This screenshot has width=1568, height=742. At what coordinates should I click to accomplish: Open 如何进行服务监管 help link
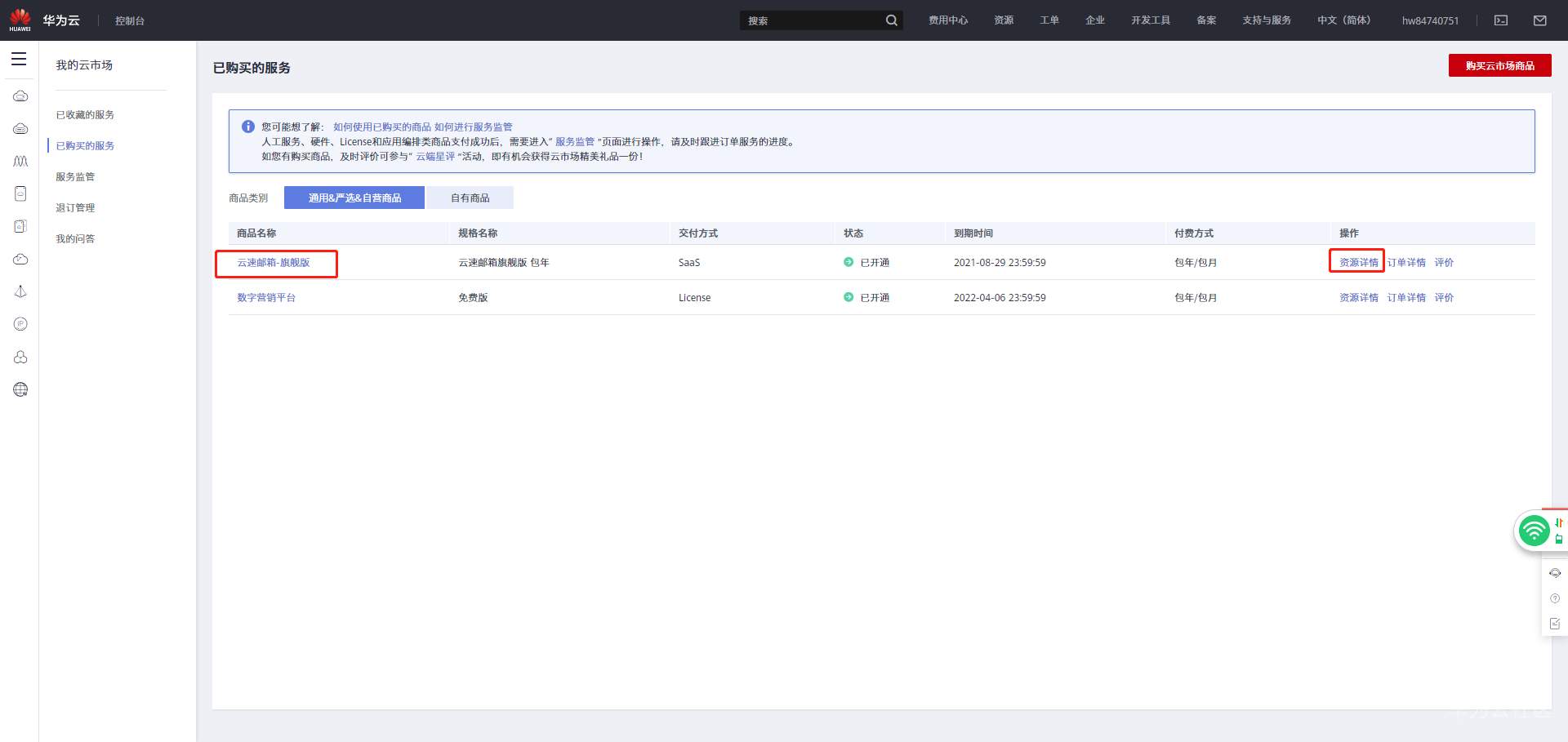click(x=474, y=127)
